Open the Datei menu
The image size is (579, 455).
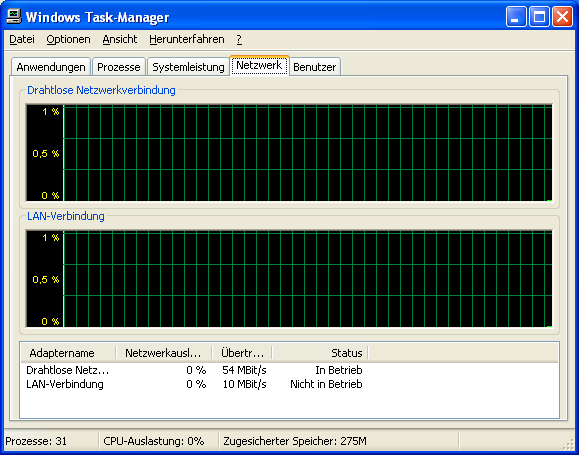click(x=22, y=39)
